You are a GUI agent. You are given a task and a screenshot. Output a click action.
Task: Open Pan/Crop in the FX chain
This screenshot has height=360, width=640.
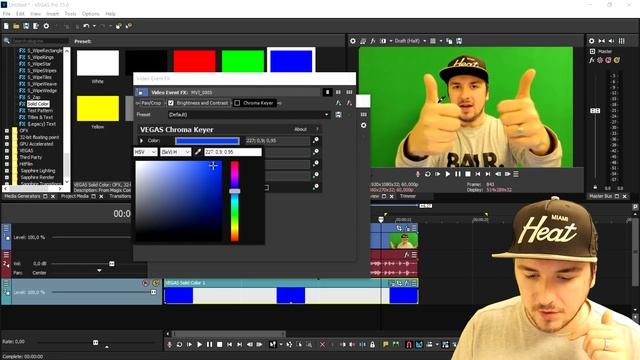pyautogui.click(x=151, y=103)
